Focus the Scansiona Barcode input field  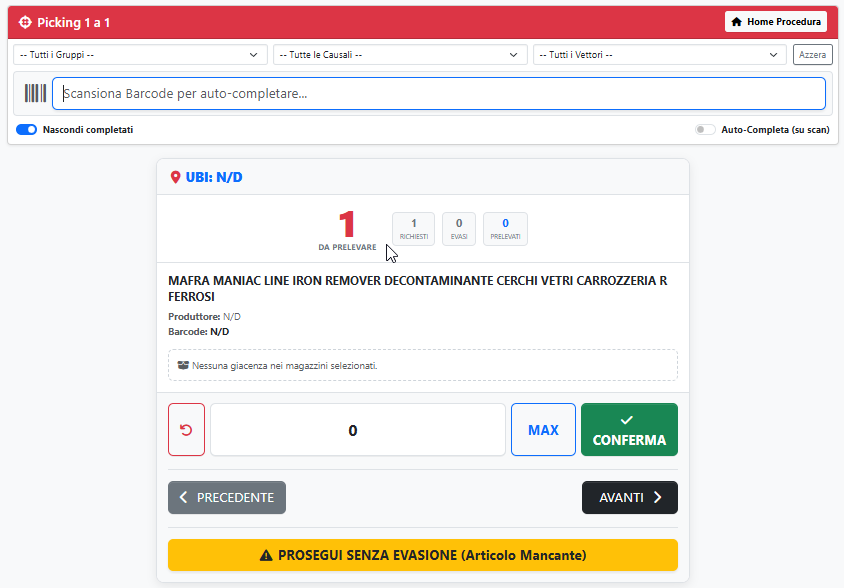click(438, 94)
